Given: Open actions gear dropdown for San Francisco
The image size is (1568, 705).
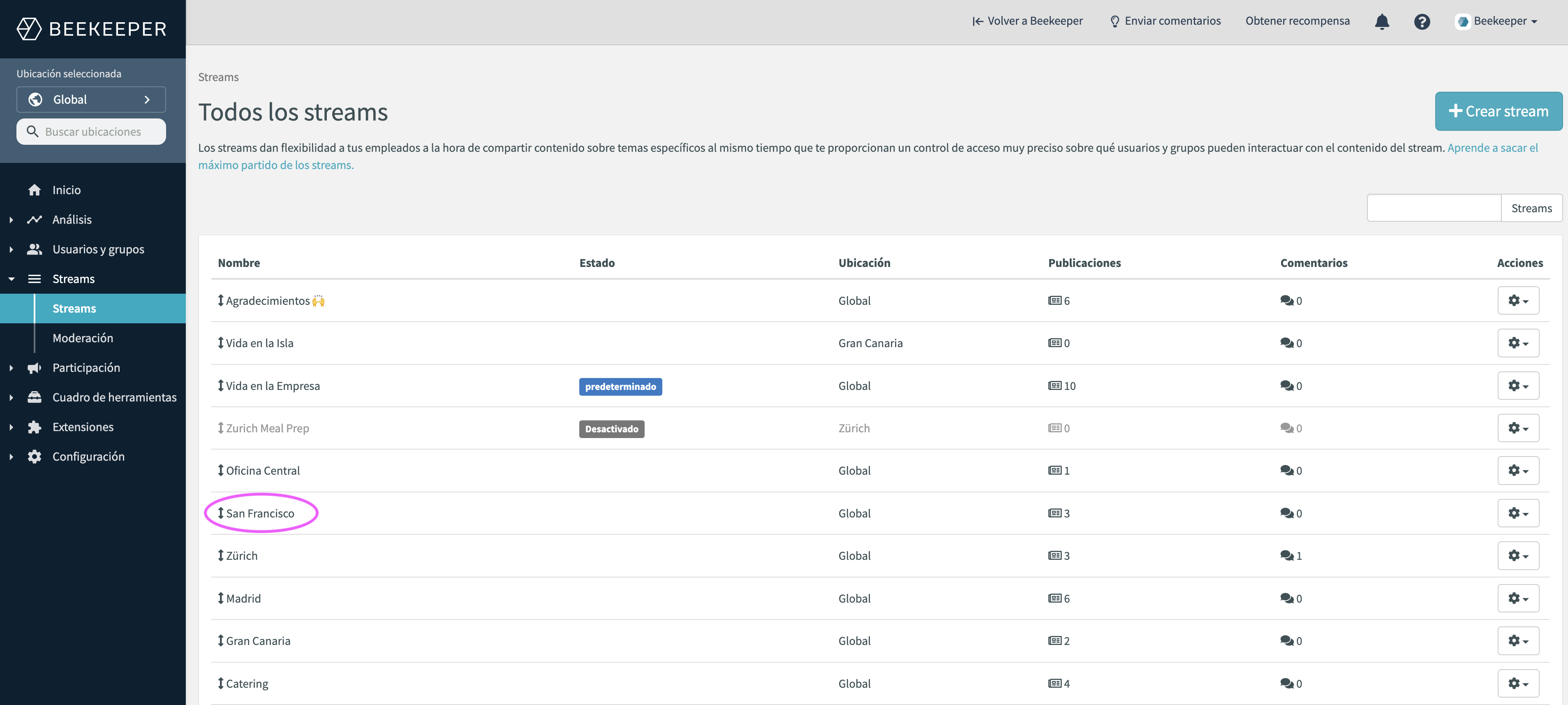Looking at the screenshot, I should [1518, 513].
